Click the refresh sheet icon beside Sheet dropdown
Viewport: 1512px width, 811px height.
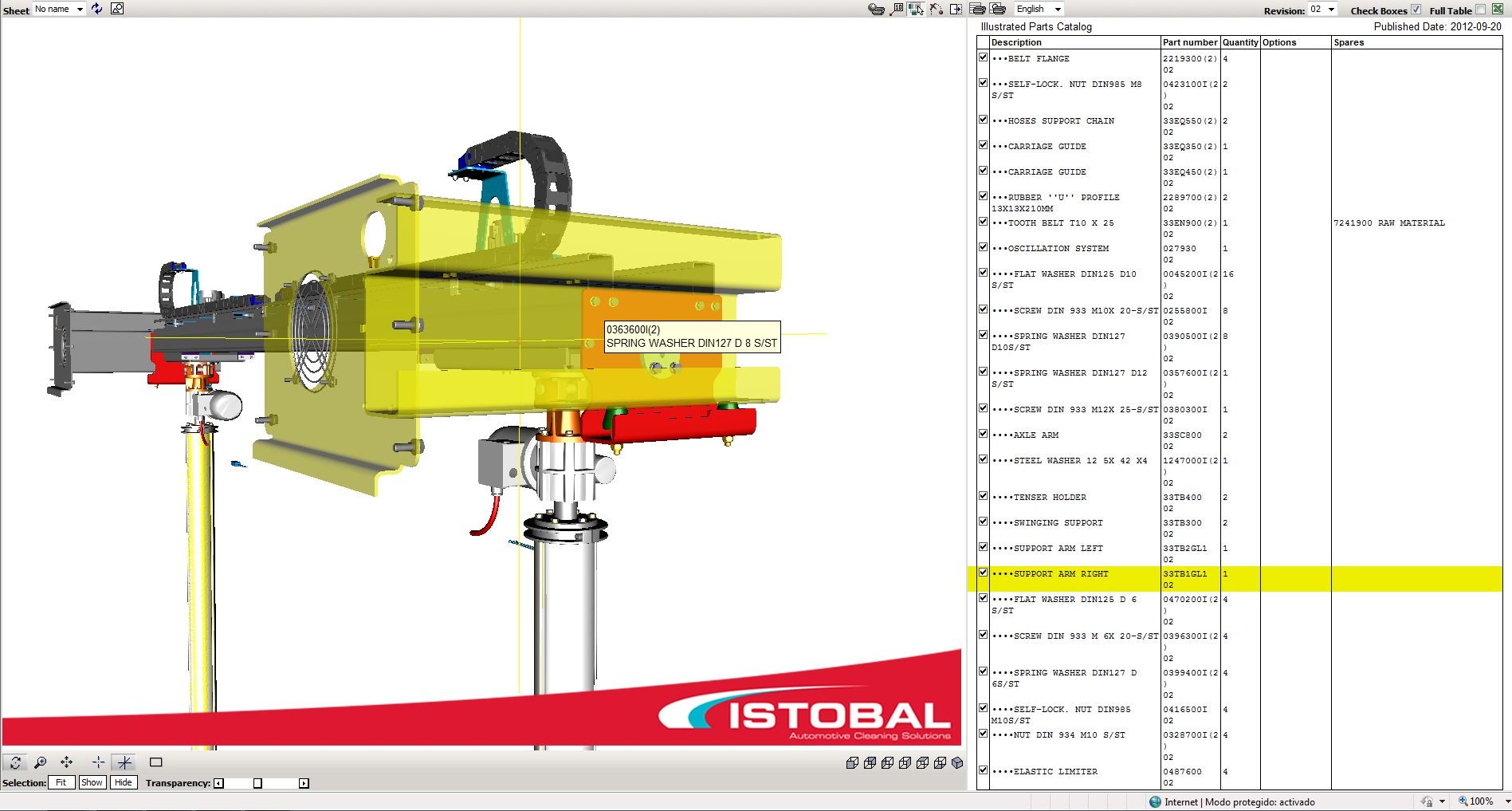96,9
